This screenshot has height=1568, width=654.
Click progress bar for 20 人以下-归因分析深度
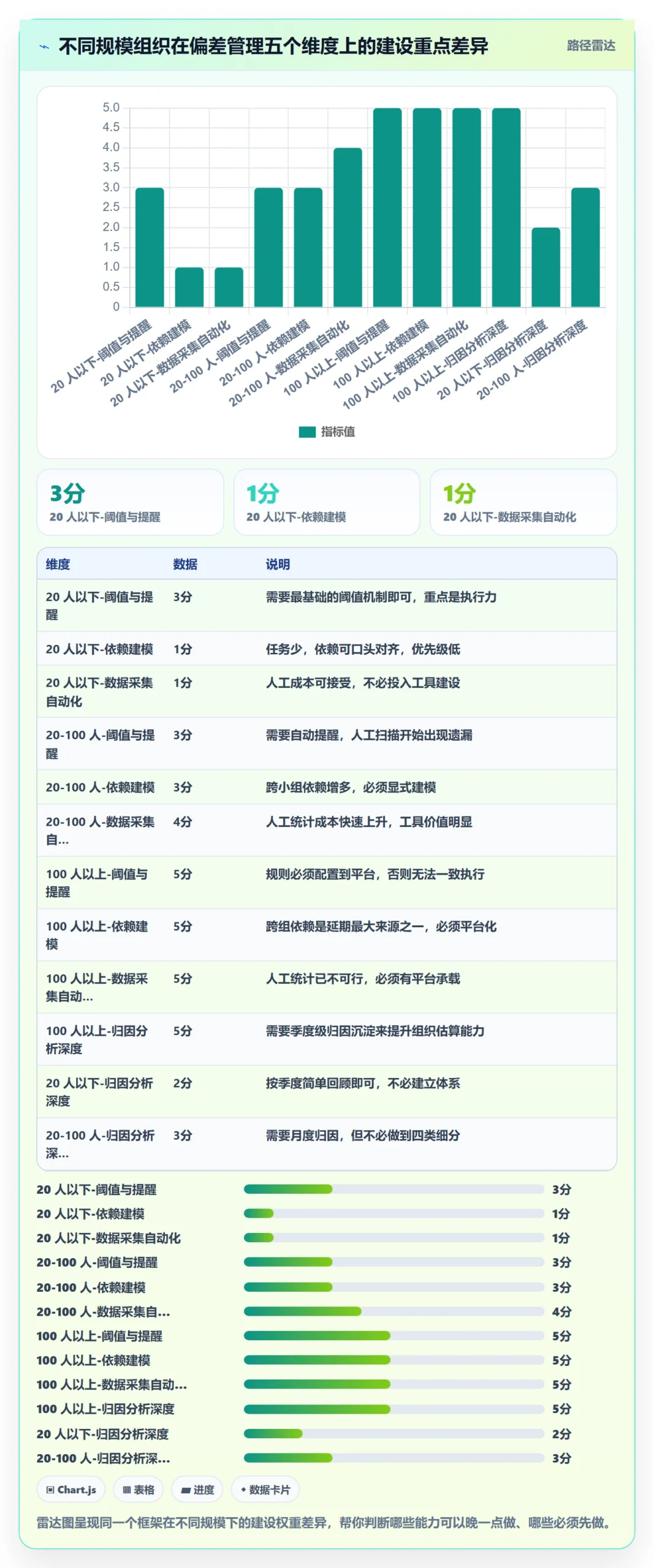tap(394, 1433)
